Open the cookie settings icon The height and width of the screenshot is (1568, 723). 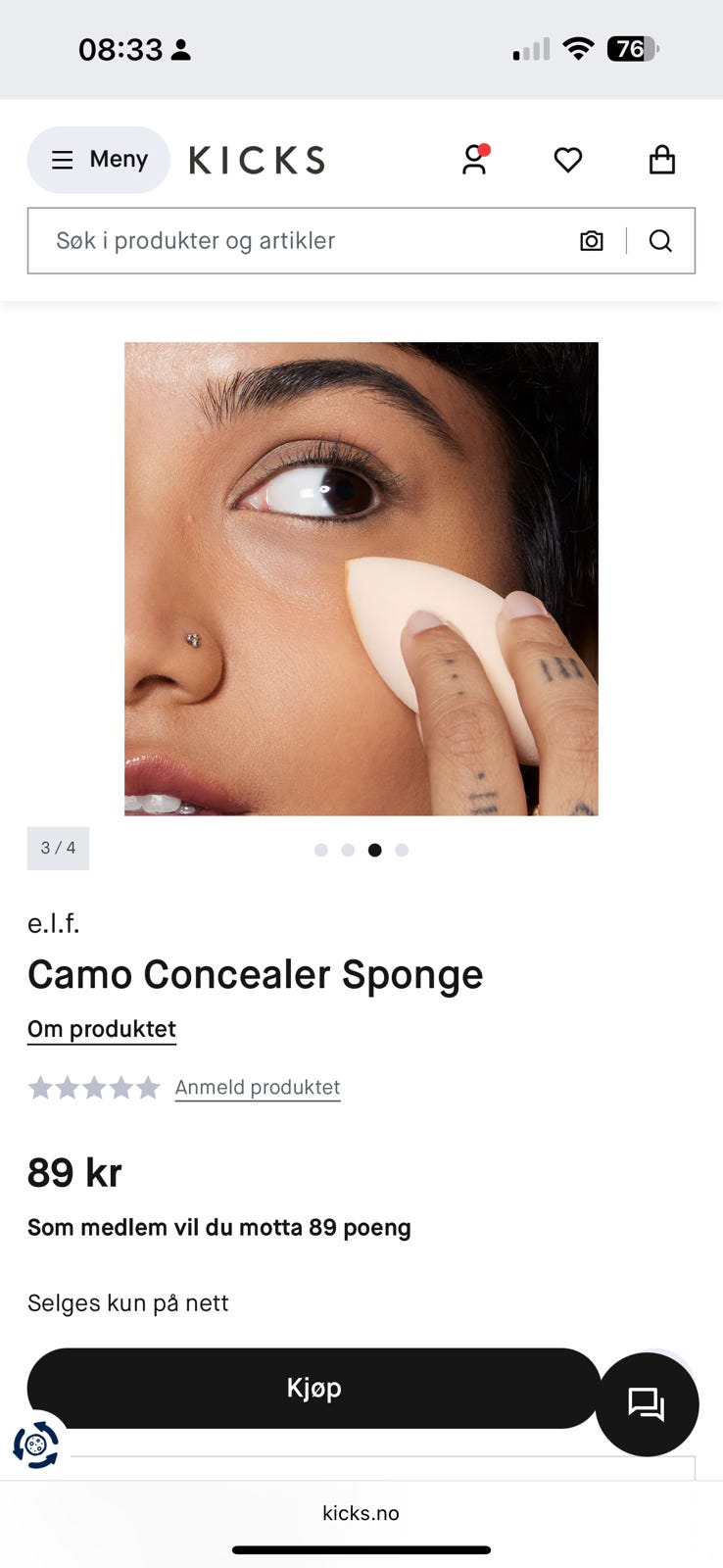(x=36, y=1445)
